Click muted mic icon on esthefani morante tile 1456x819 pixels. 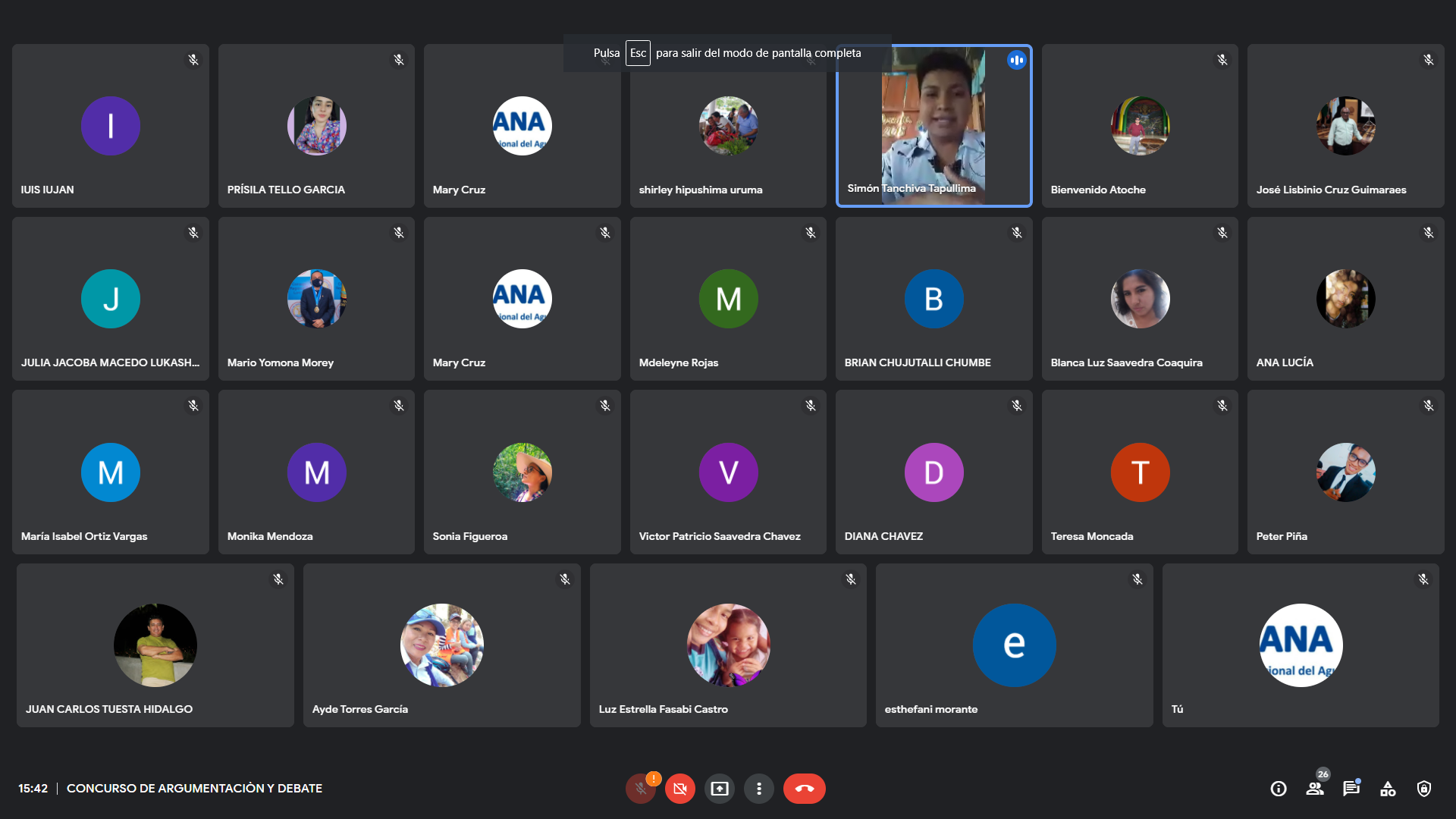coord(1137,579)
